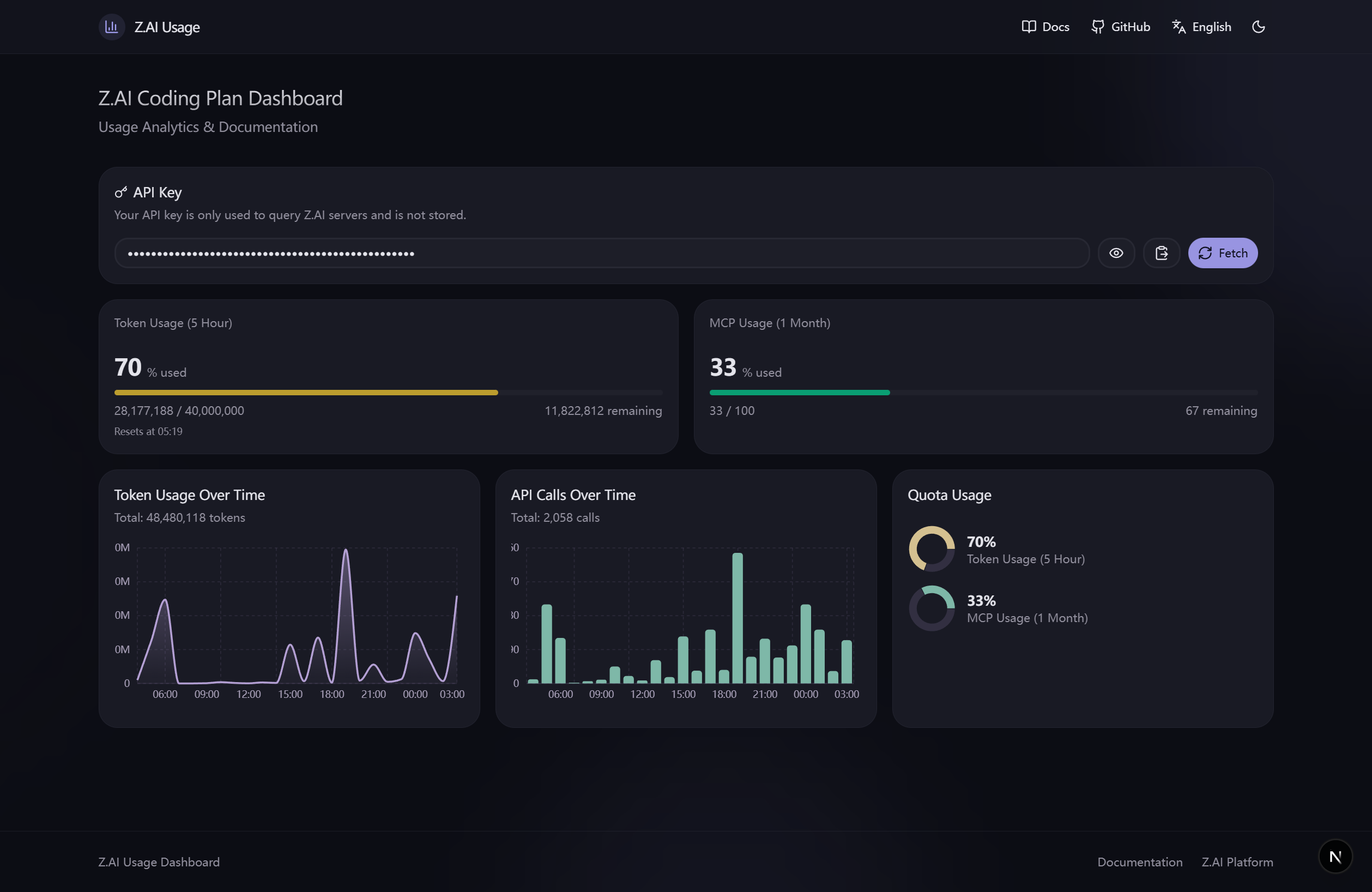Click "33 / 100" value in MCP card

tap(732, 411)
